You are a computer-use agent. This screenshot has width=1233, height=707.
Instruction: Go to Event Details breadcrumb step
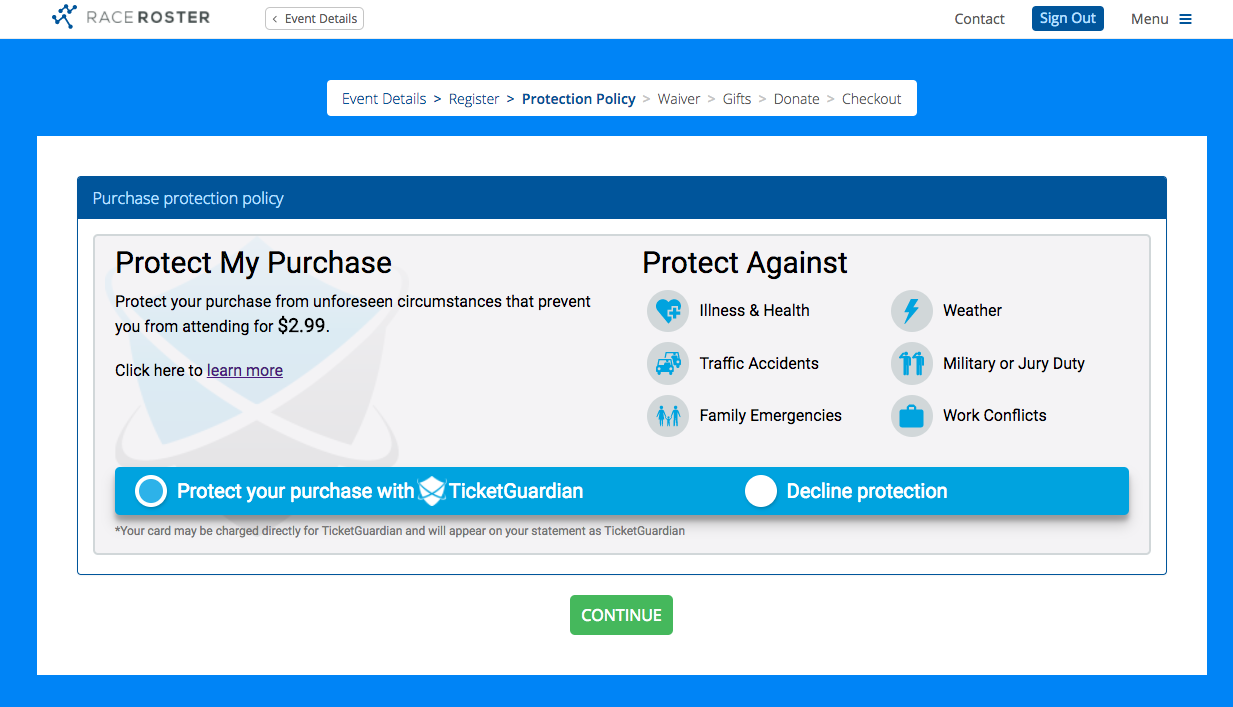(x=384, y=99)
